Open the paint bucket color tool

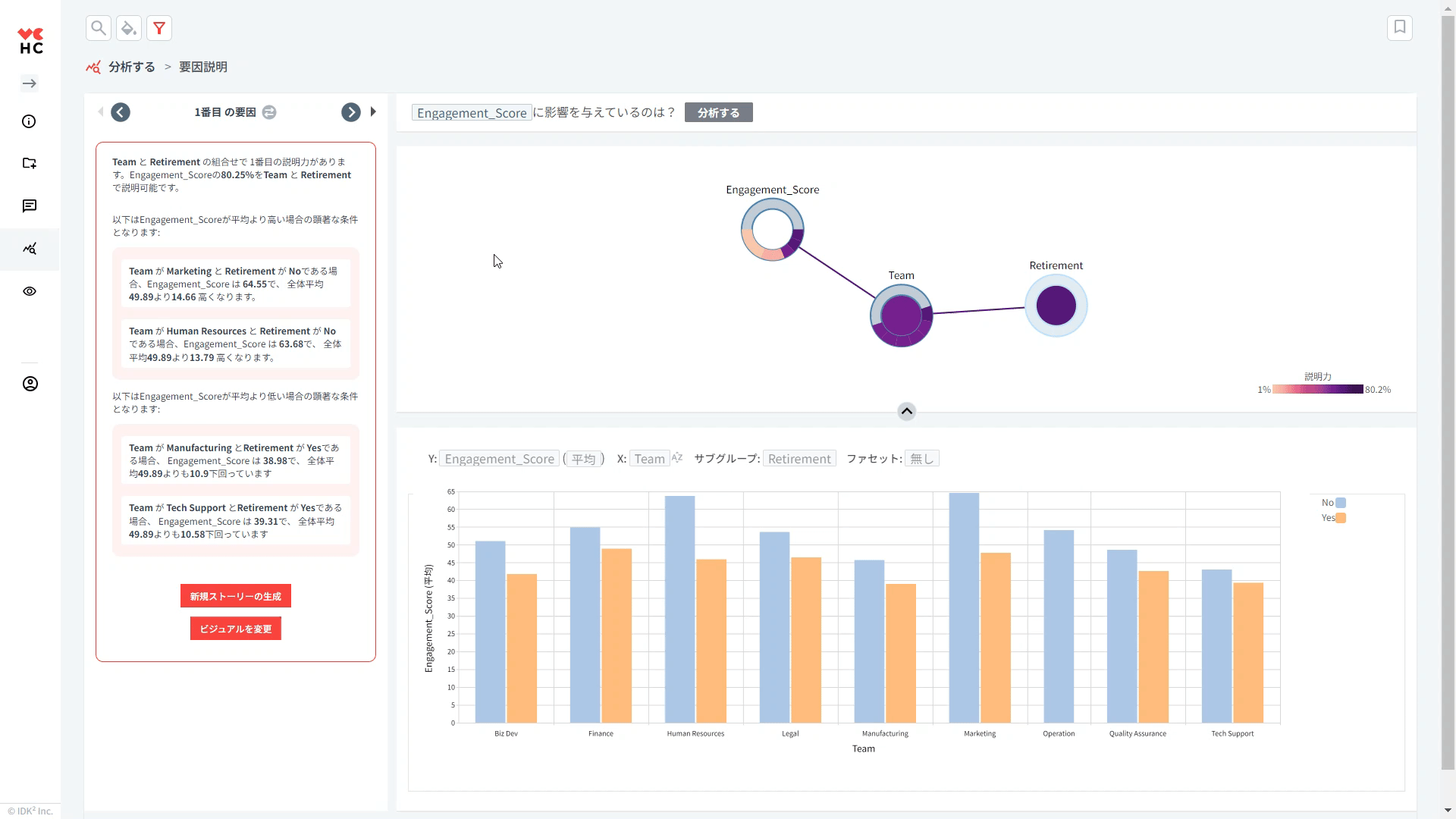(x=129, y=28)
